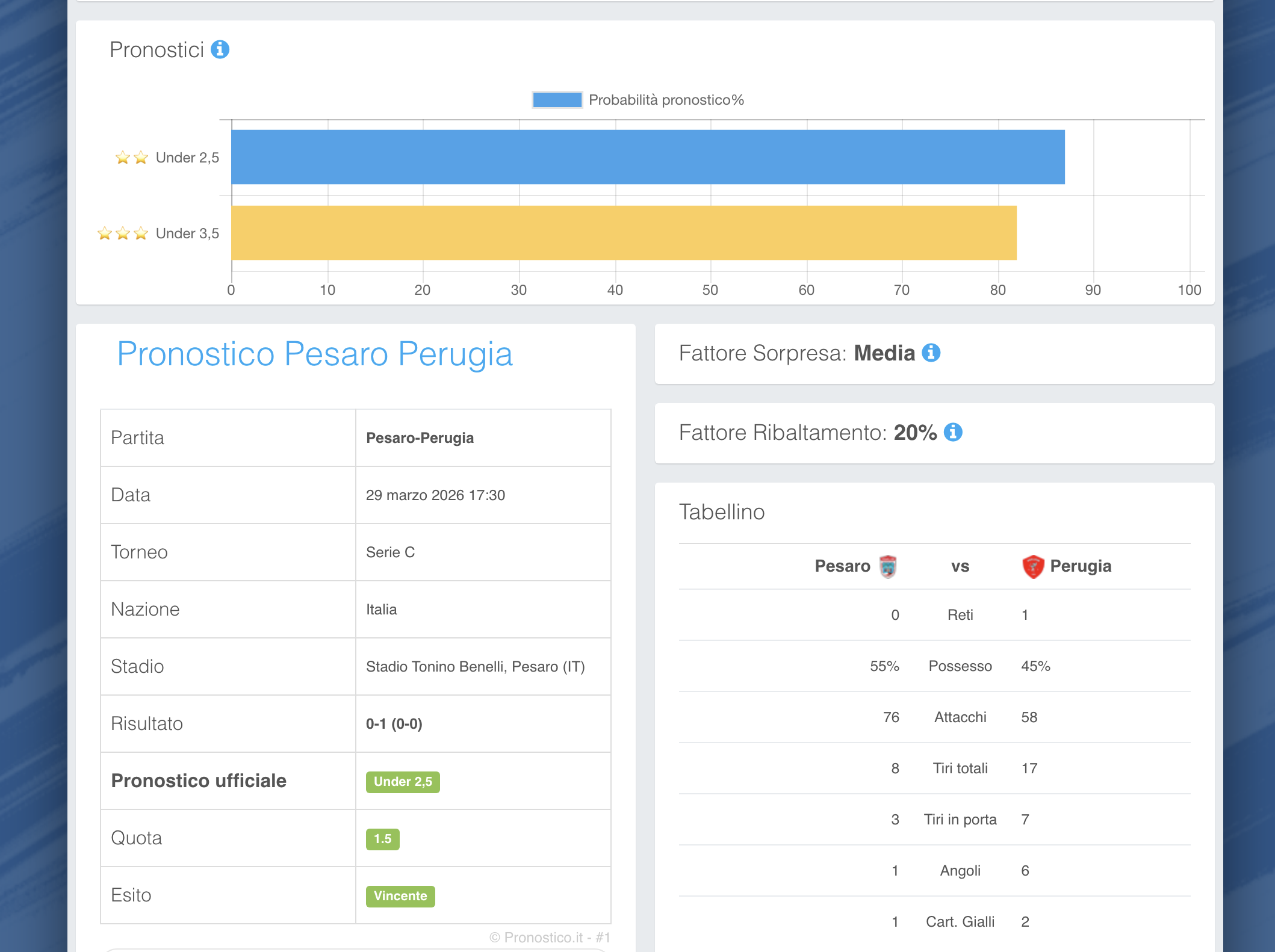Screen dimensions: 1275x952
Task: Click the Pesaro team crest in Tabellino
Action: [x=887, y=566]
